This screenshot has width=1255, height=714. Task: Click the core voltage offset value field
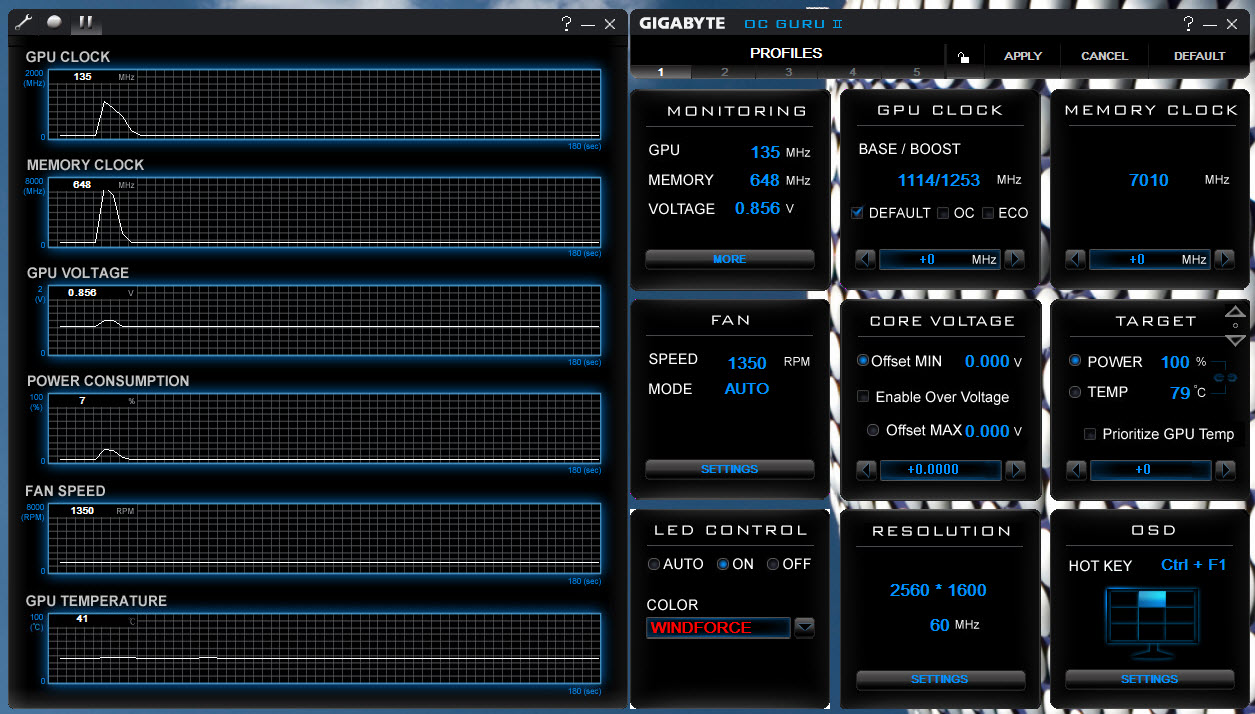pyautogui.click(x=940, y=470)
